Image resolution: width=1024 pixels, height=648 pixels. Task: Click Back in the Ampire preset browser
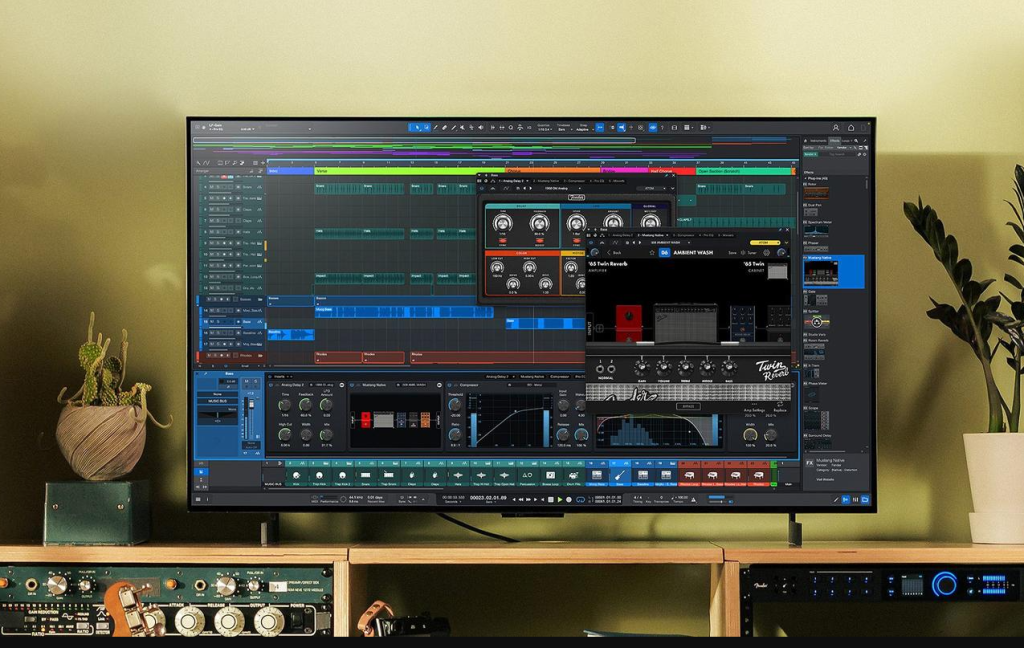point(613,253)
